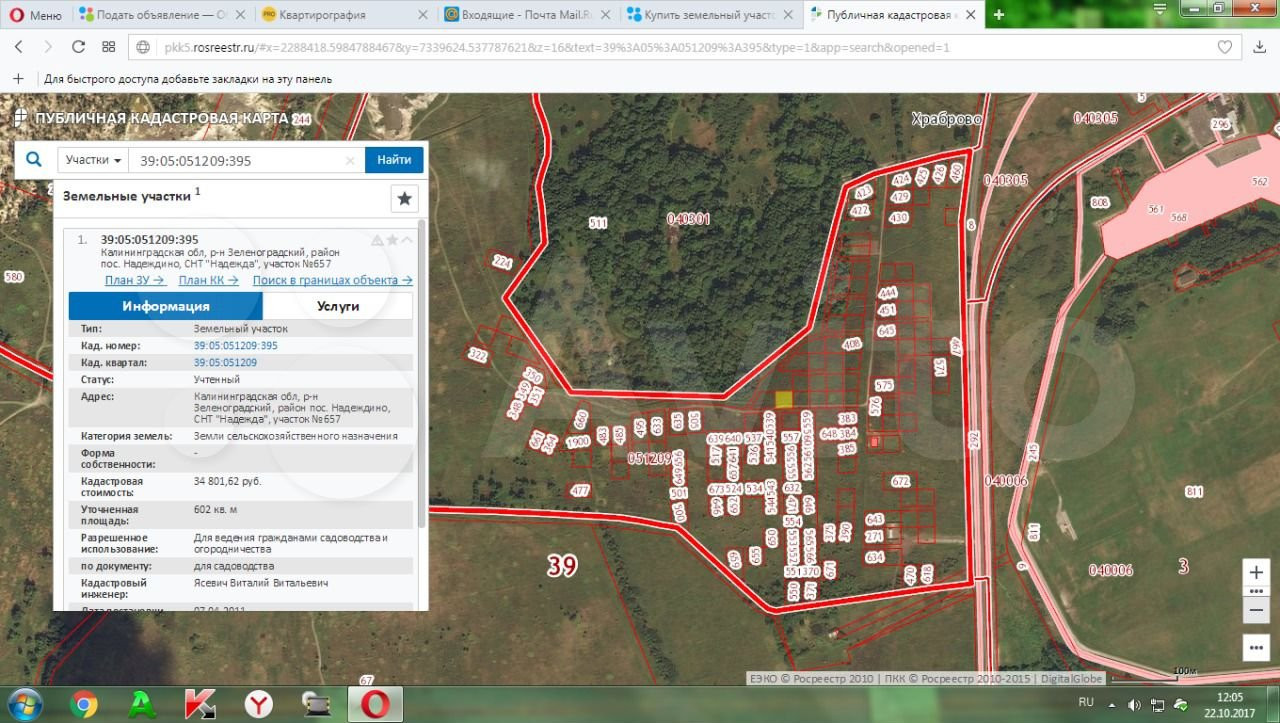
Task: Zoom out the map with minus button
Action: pyautogui.click(x=1256, y=609)
